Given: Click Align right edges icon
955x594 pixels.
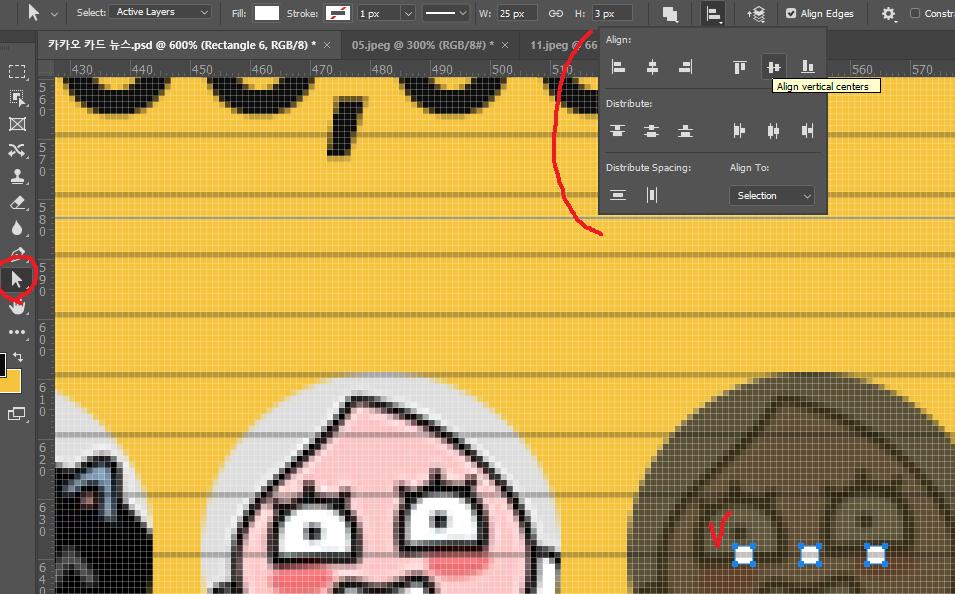Looking at the screenshot, I should [685, 67].
